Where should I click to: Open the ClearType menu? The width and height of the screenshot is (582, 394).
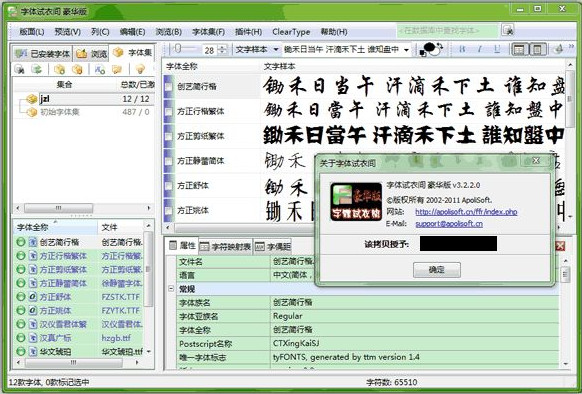tap(291, 32)
